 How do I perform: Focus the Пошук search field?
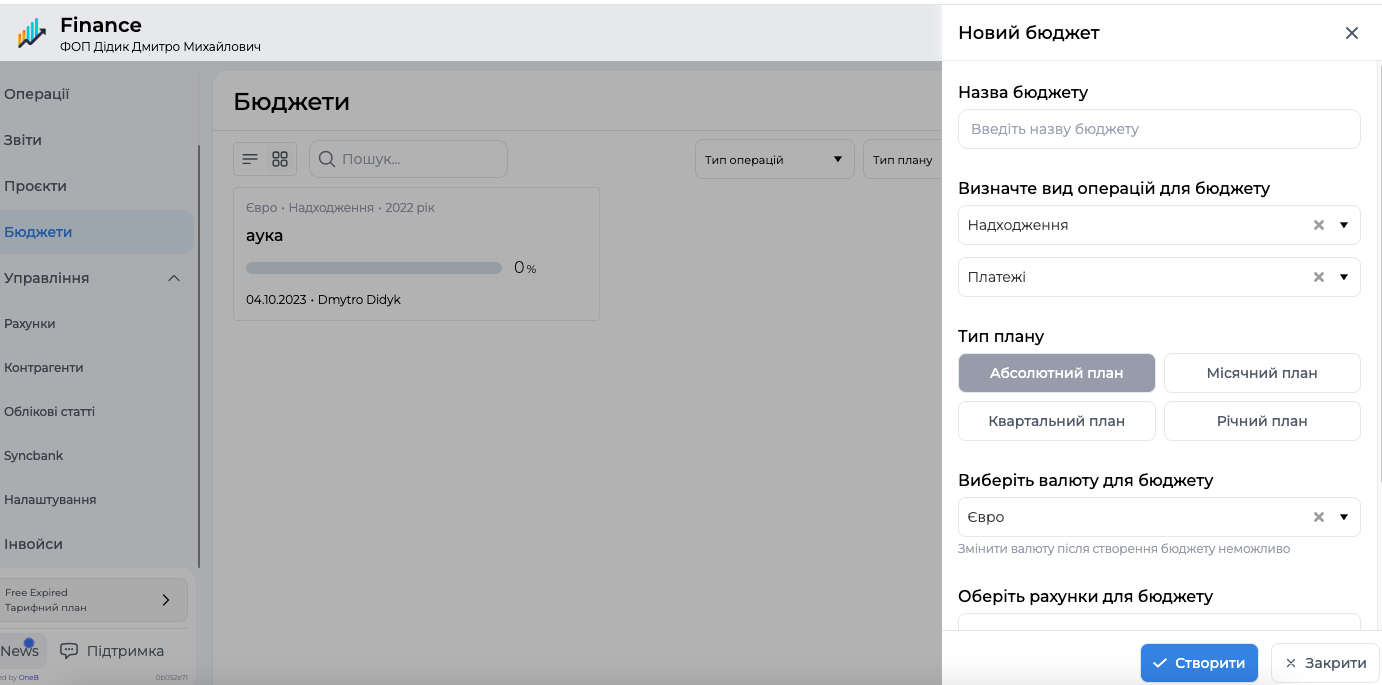pos(408,159)
